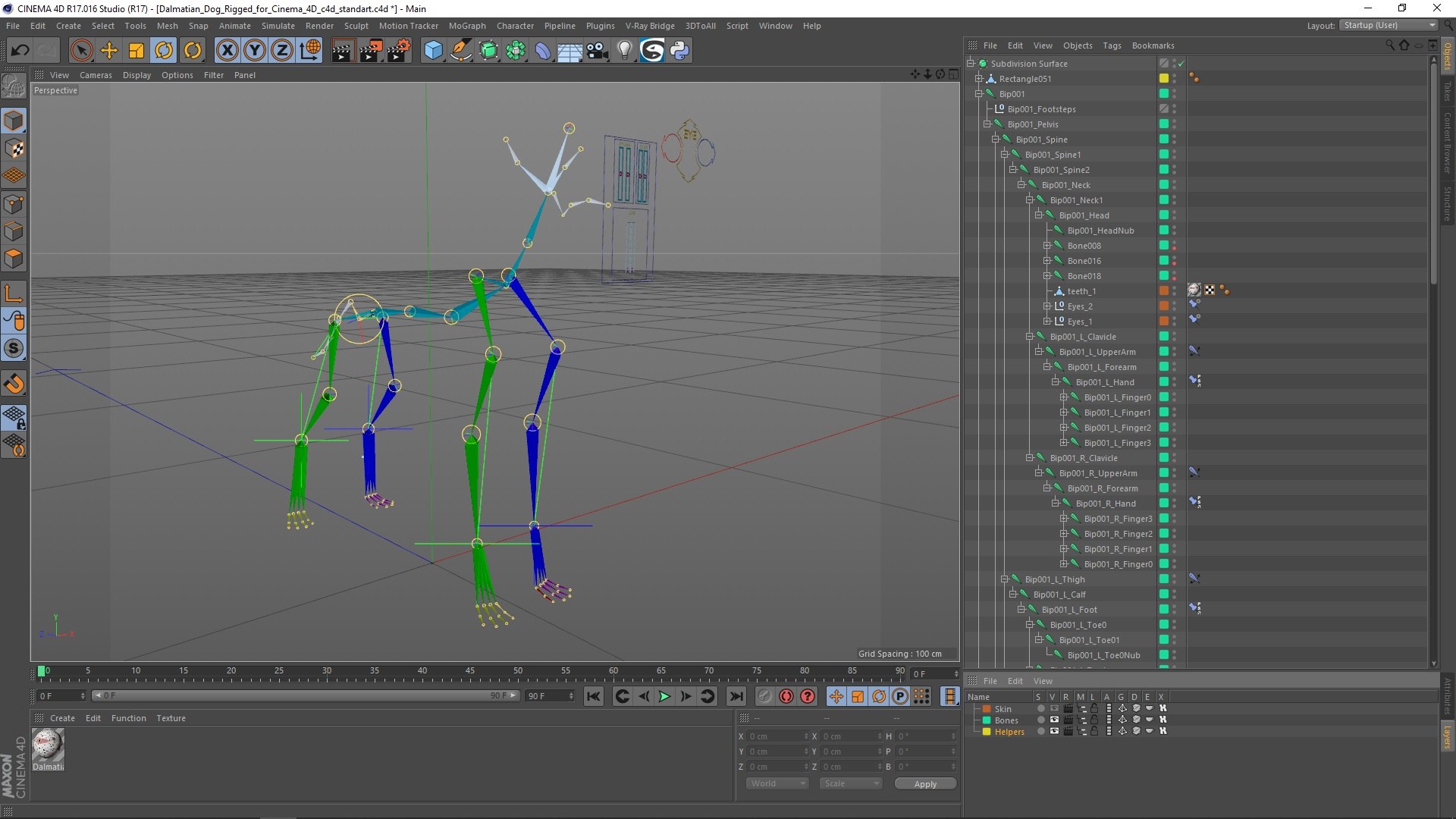Open the Simulate menu
The width and height of the screenshot is (1456, 819).
(x=278, y=26)
